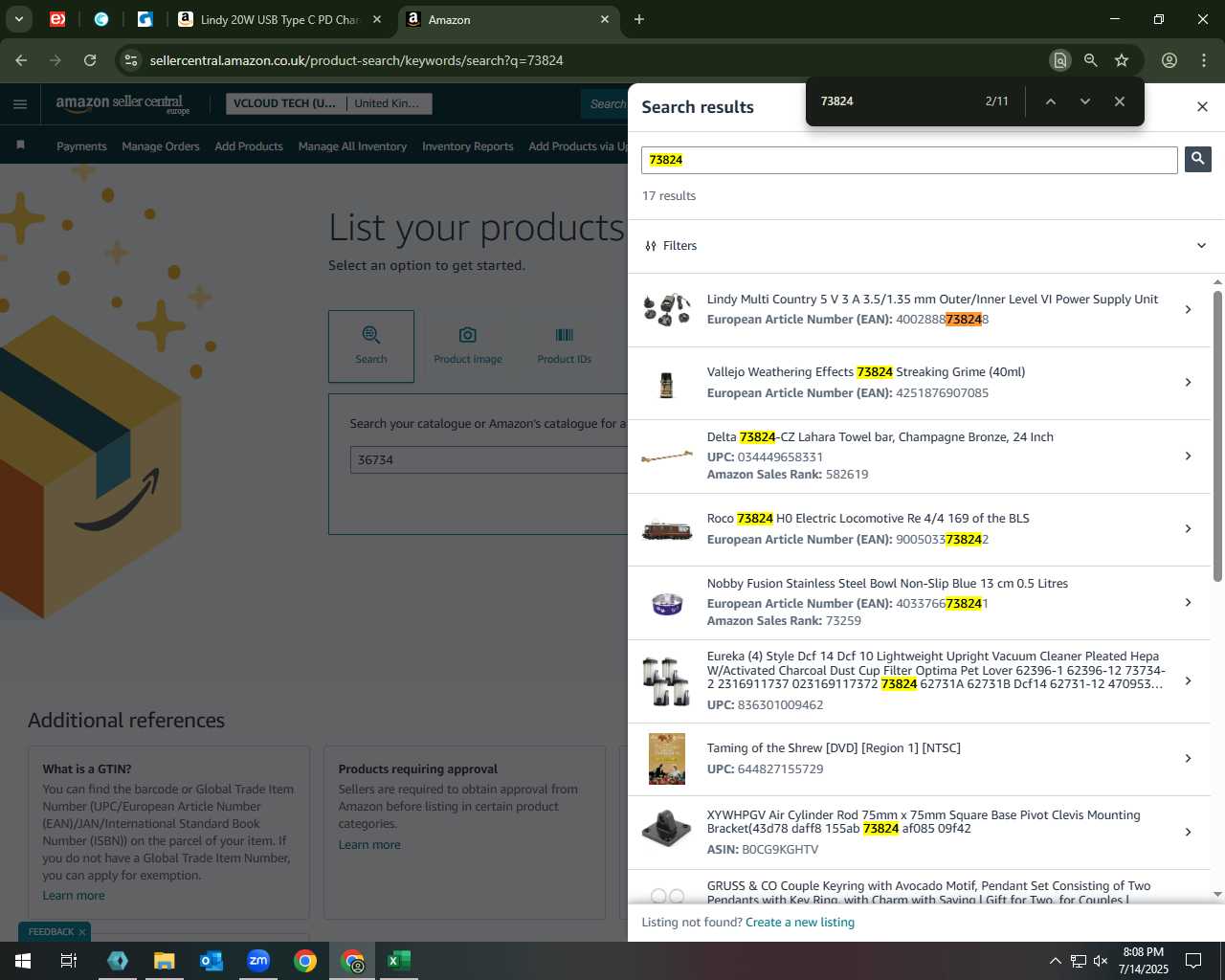The image size is (1225, 980).
Task: Go to previous find-in-page match
Action: [1050, 101]
